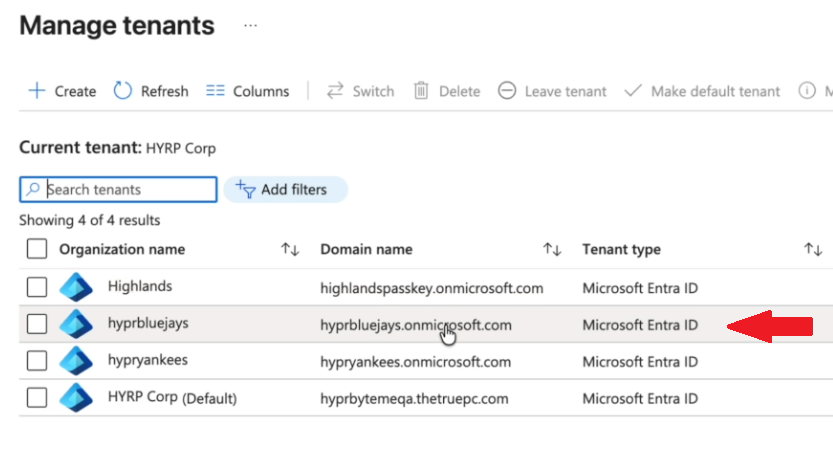Click the Delete trash icon
Viewport: 833px width, 457px height.
421,91
